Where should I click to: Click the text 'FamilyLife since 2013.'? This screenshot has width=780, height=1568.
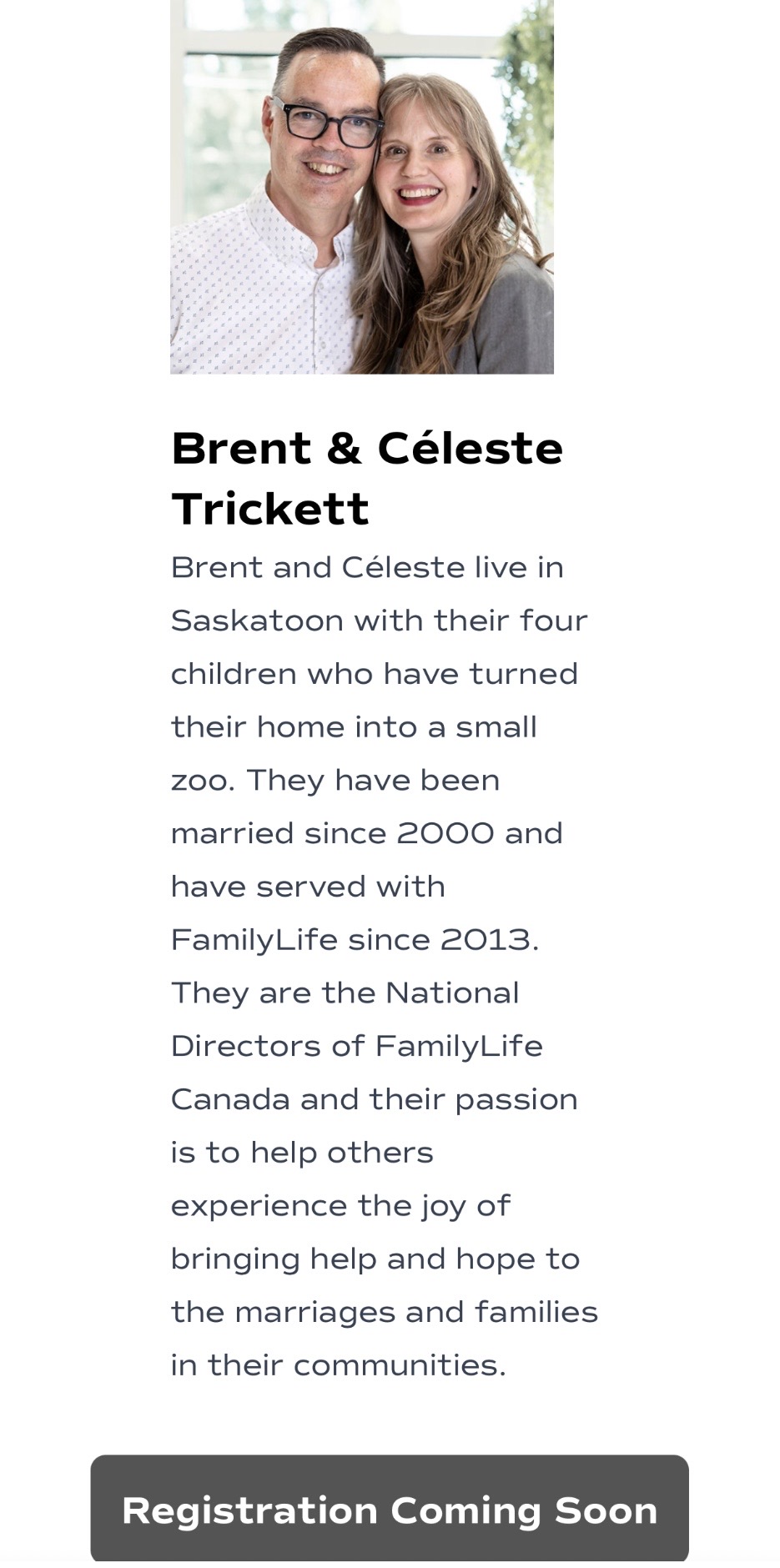355,940
